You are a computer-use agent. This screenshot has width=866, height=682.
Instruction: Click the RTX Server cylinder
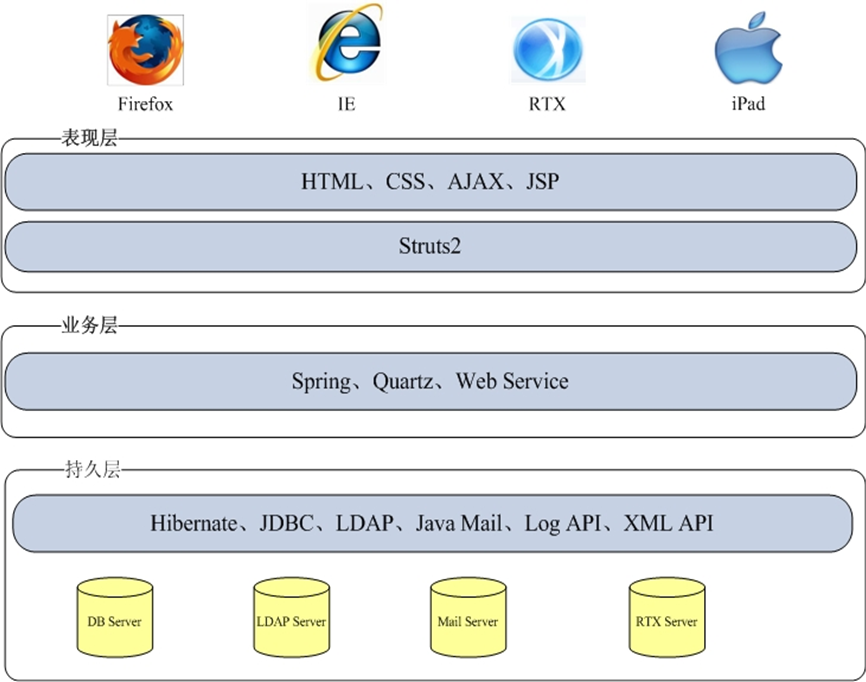coord(666,621)
